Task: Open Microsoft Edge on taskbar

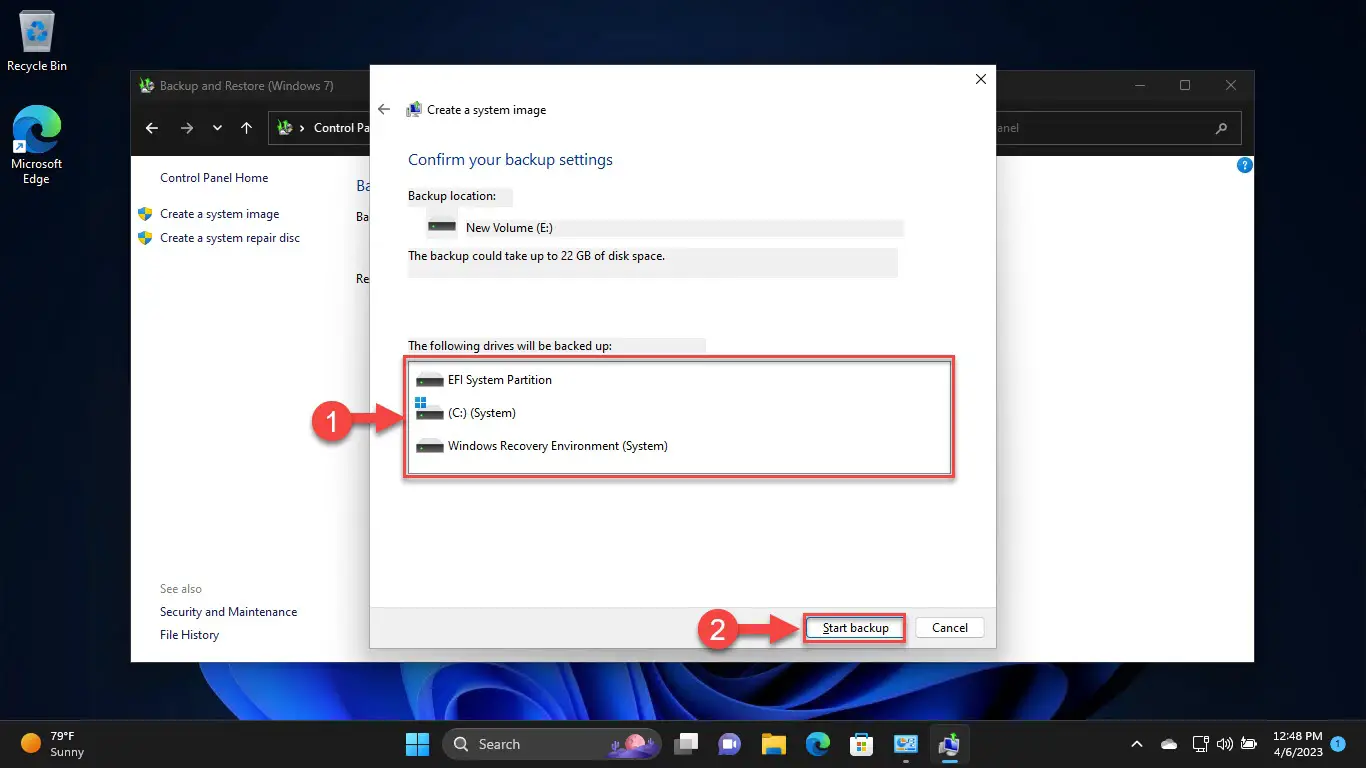Action: (818, 744)
